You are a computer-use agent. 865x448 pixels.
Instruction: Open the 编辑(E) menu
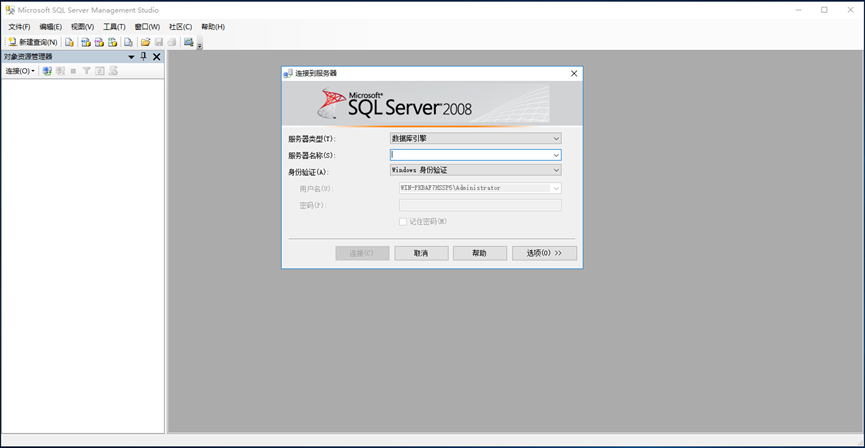[x=51, y=26]
